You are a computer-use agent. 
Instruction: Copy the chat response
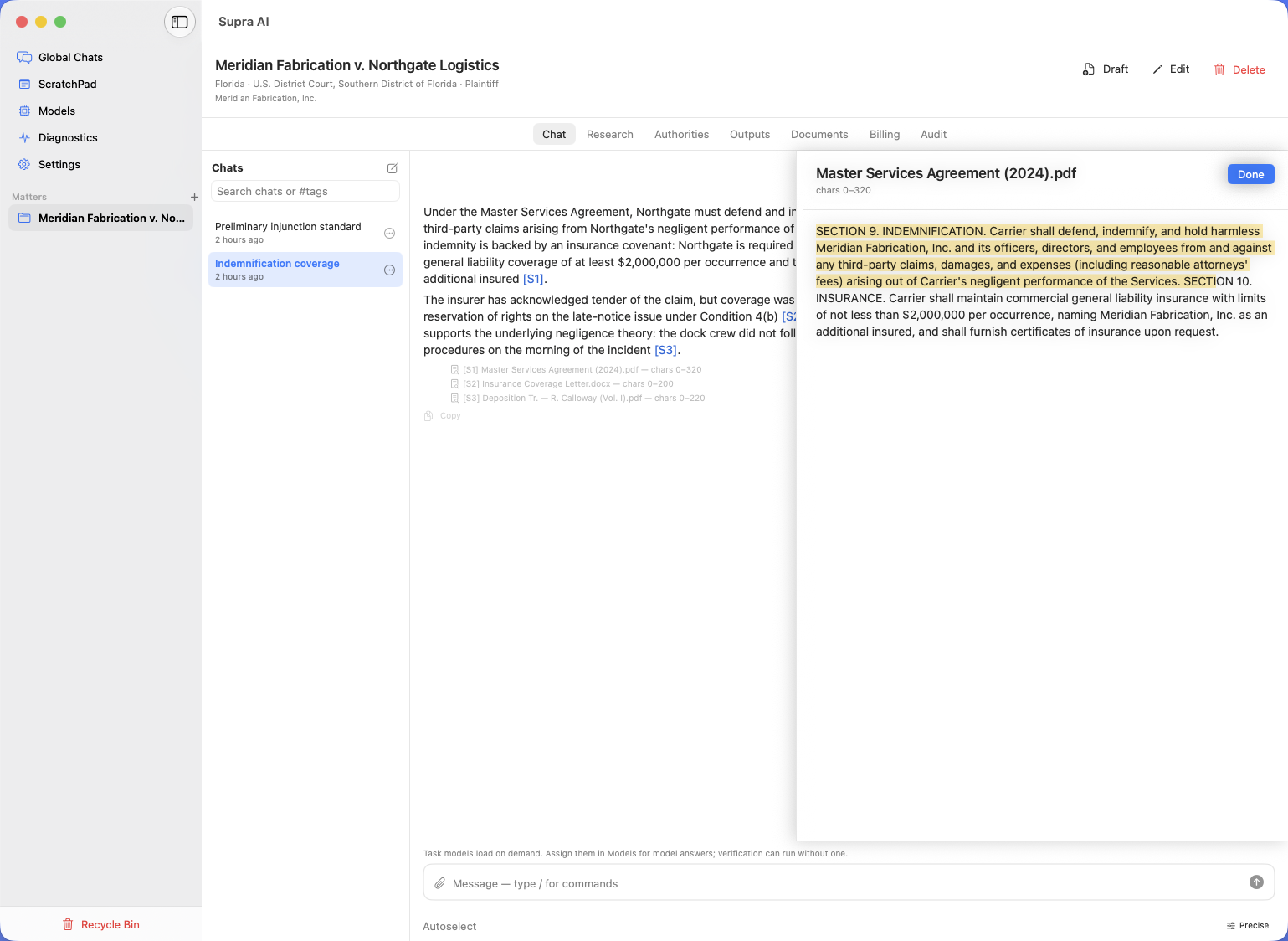pos(443,416)
